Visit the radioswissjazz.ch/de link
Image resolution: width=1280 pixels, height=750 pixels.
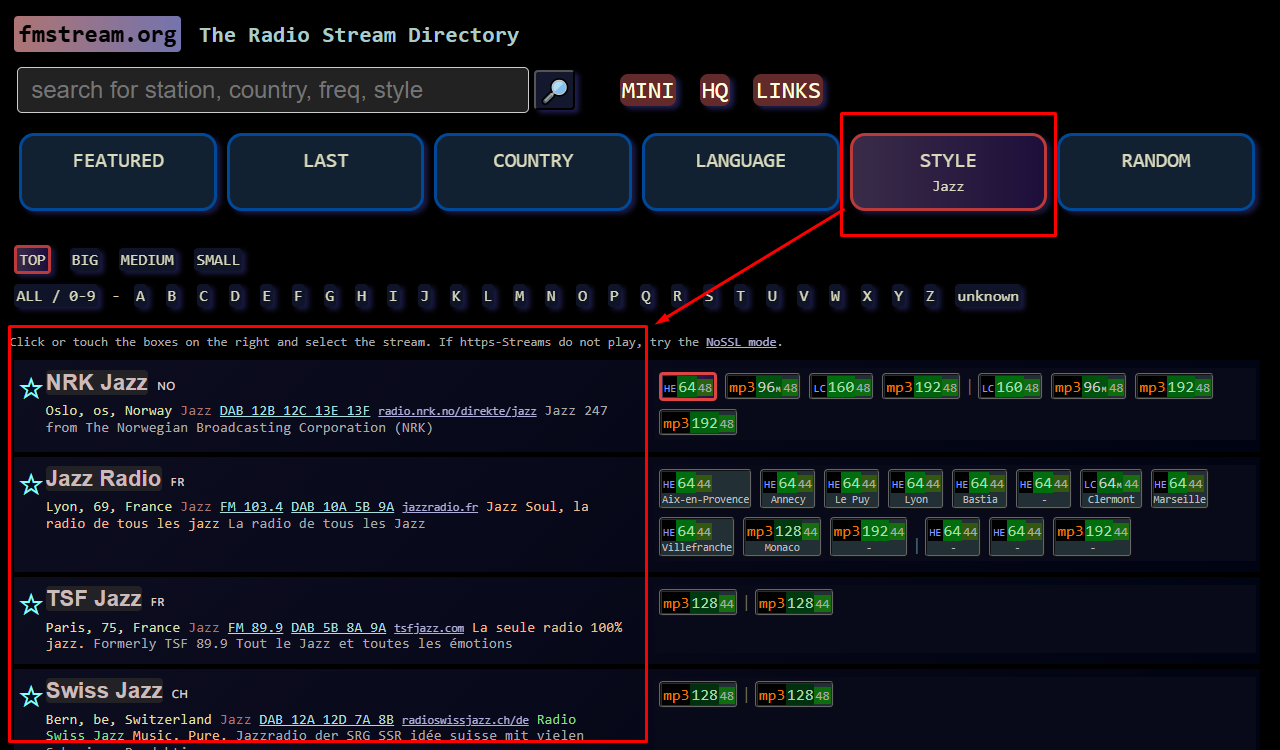(x=465, y=720)
